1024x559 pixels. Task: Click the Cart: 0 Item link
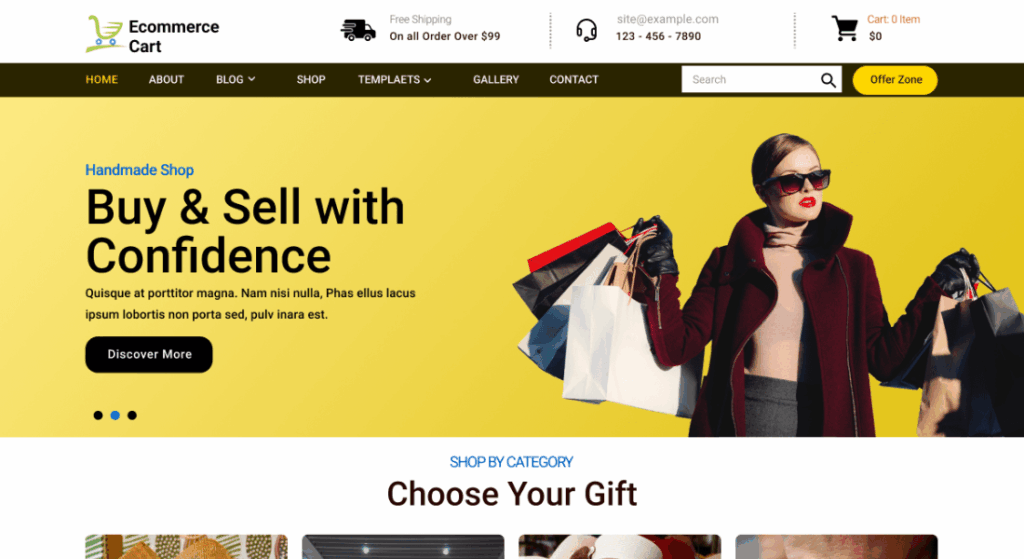(x=893, y=20)
